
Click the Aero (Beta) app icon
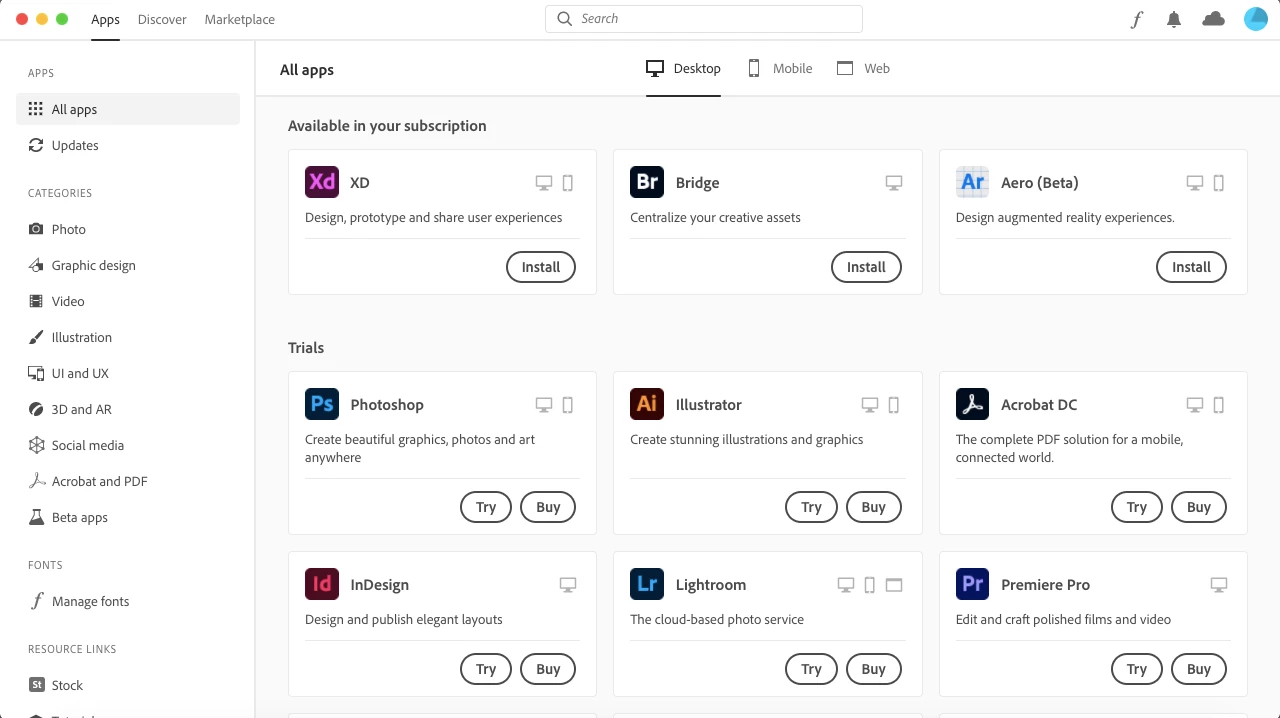click(x=973, y=182)
